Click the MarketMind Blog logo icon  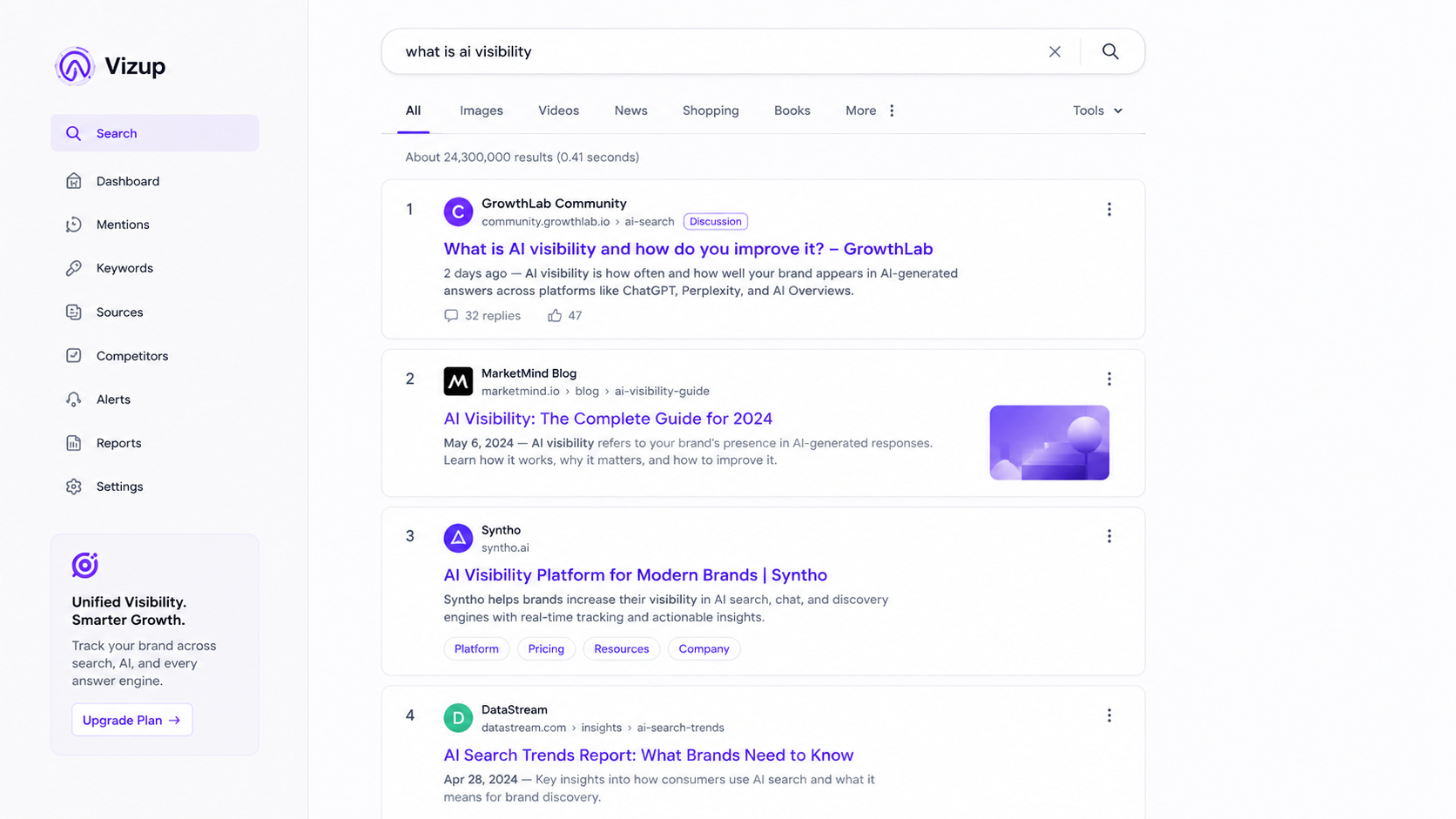(458, 381)
